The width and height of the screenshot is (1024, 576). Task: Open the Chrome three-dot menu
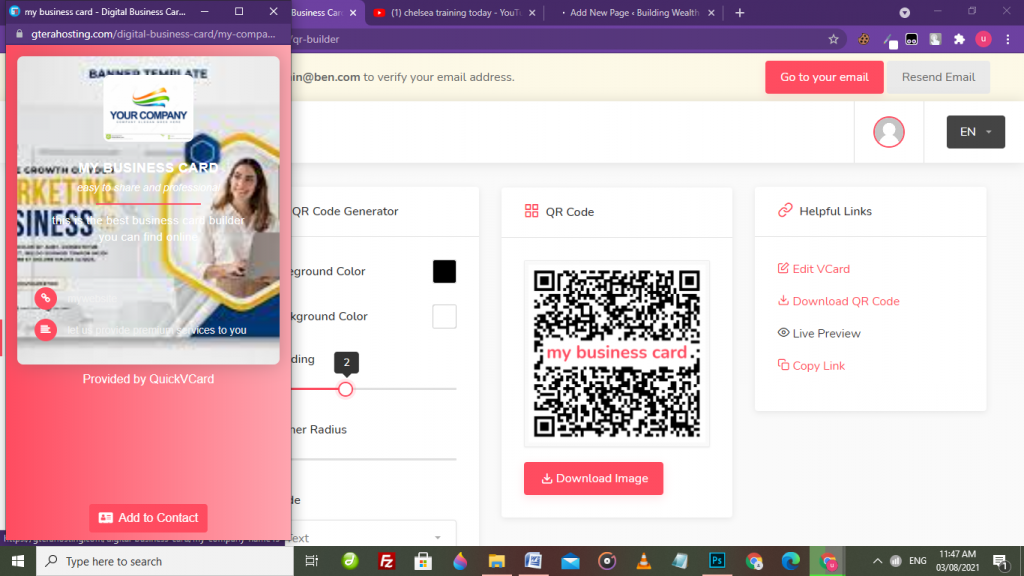pyautogui.click(x=1008, y=39)
